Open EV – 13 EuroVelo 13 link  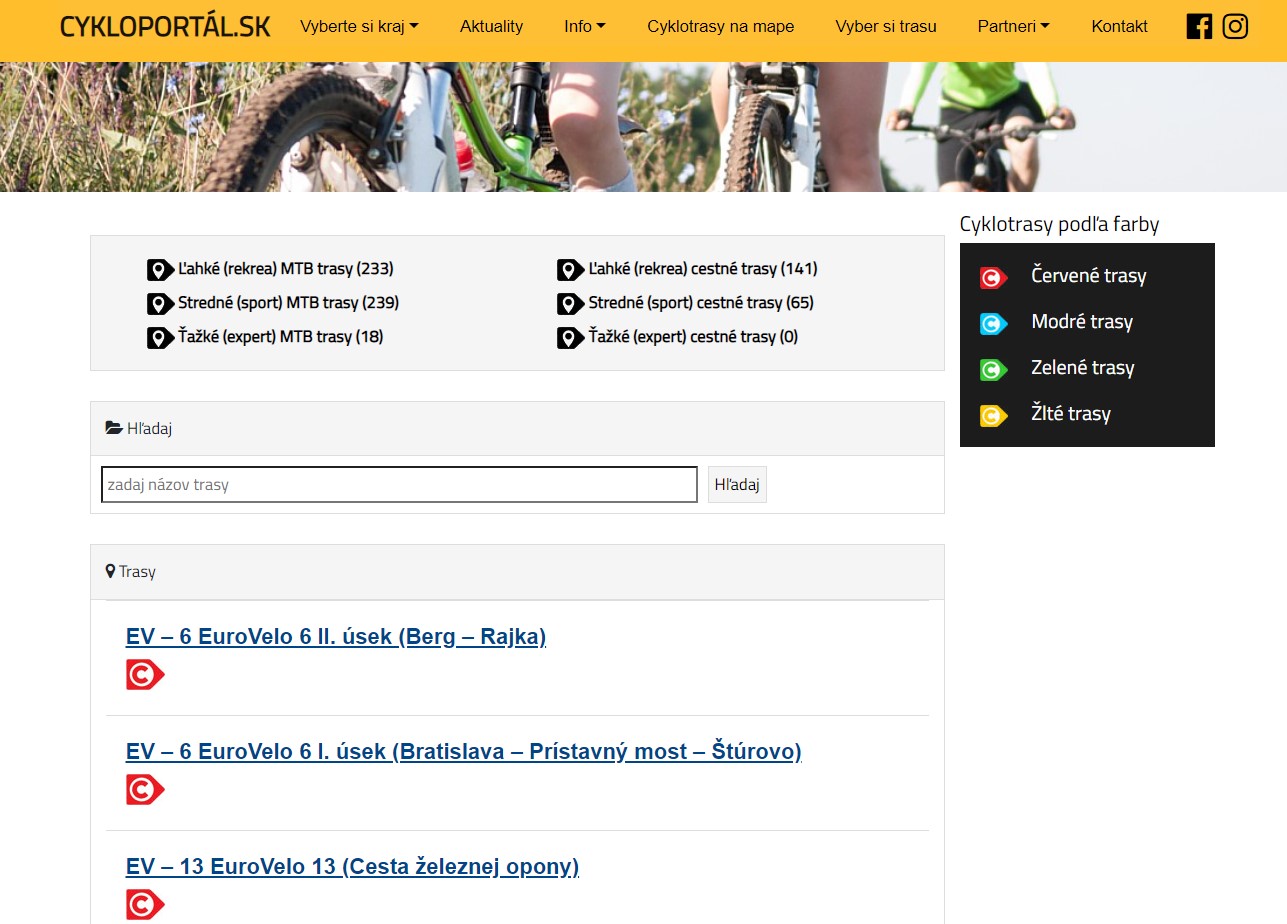353,867
